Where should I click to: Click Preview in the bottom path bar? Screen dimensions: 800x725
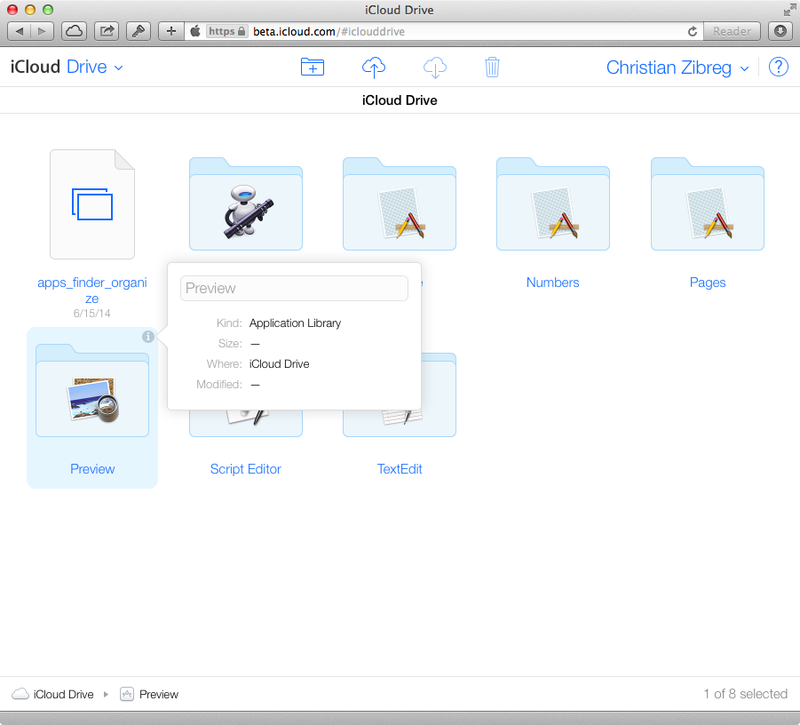pyautogui.click(x=149, y=694)
